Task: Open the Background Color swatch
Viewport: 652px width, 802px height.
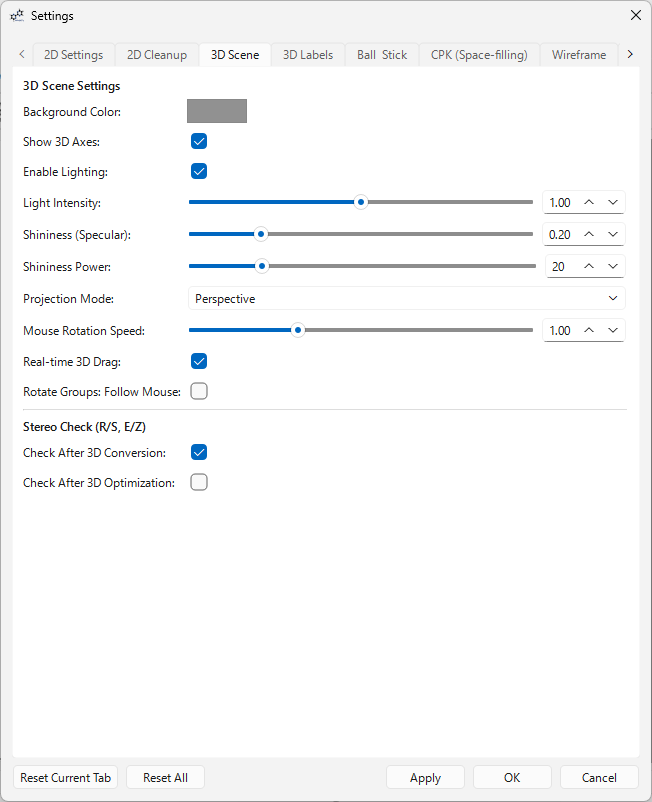Action: point(217,111)
